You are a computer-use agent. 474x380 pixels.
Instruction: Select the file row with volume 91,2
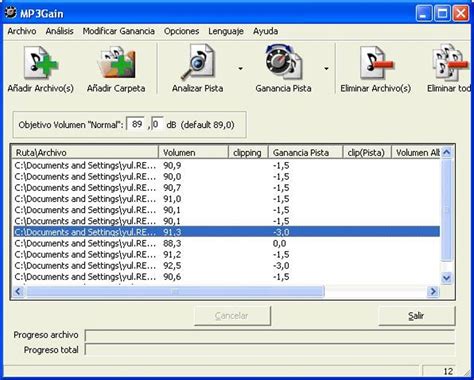point(227,254)
